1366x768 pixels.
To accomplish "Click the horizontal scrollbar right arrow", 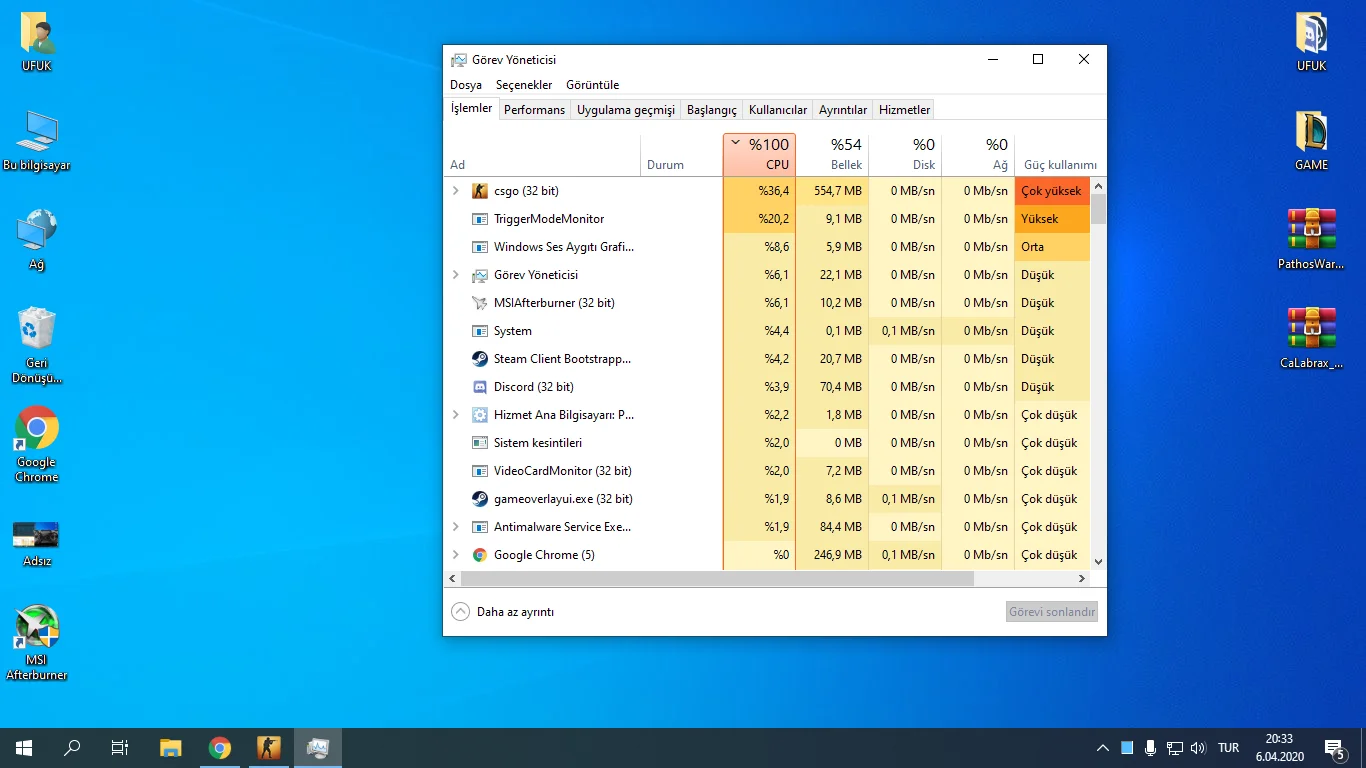I will coord(1081,579).
